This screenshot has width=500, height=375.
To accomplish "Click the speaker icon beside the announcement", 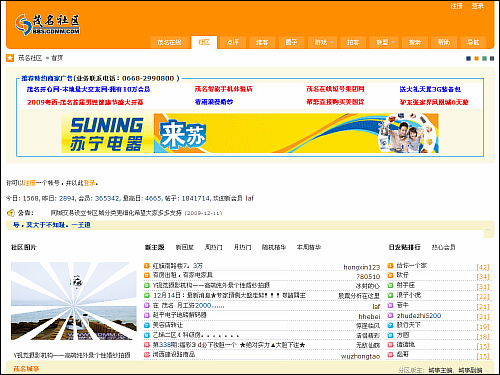I will tap(11, 213).
